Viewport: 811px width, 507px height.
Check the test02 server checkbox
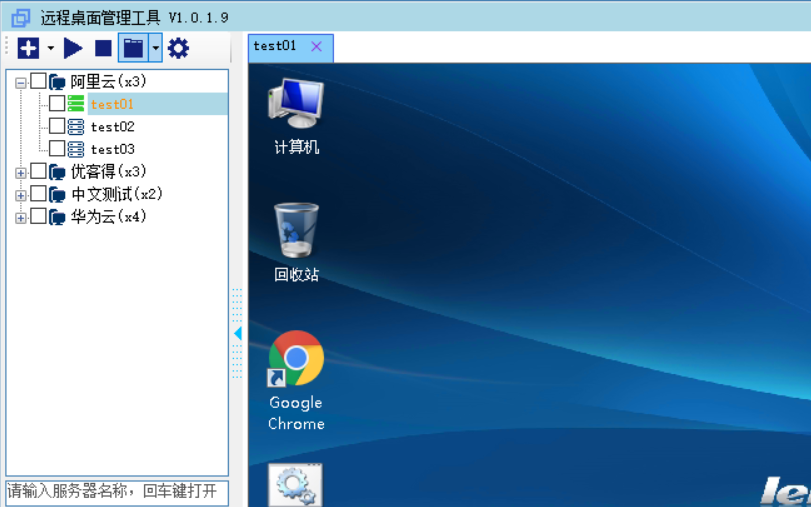coord(57,127)
